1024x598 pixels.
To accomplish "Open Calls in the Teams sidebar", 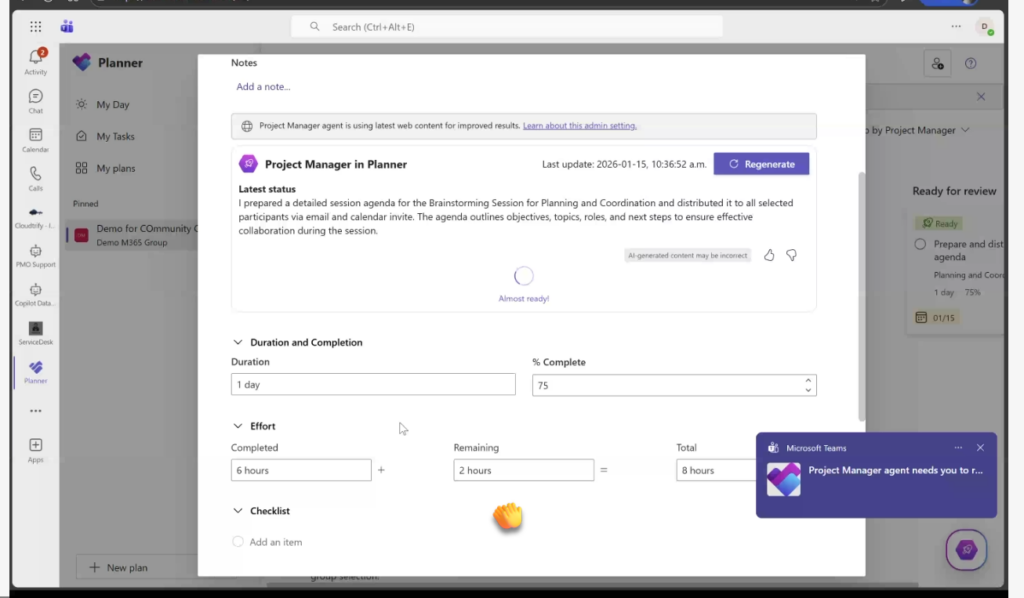I will [35, 178].
